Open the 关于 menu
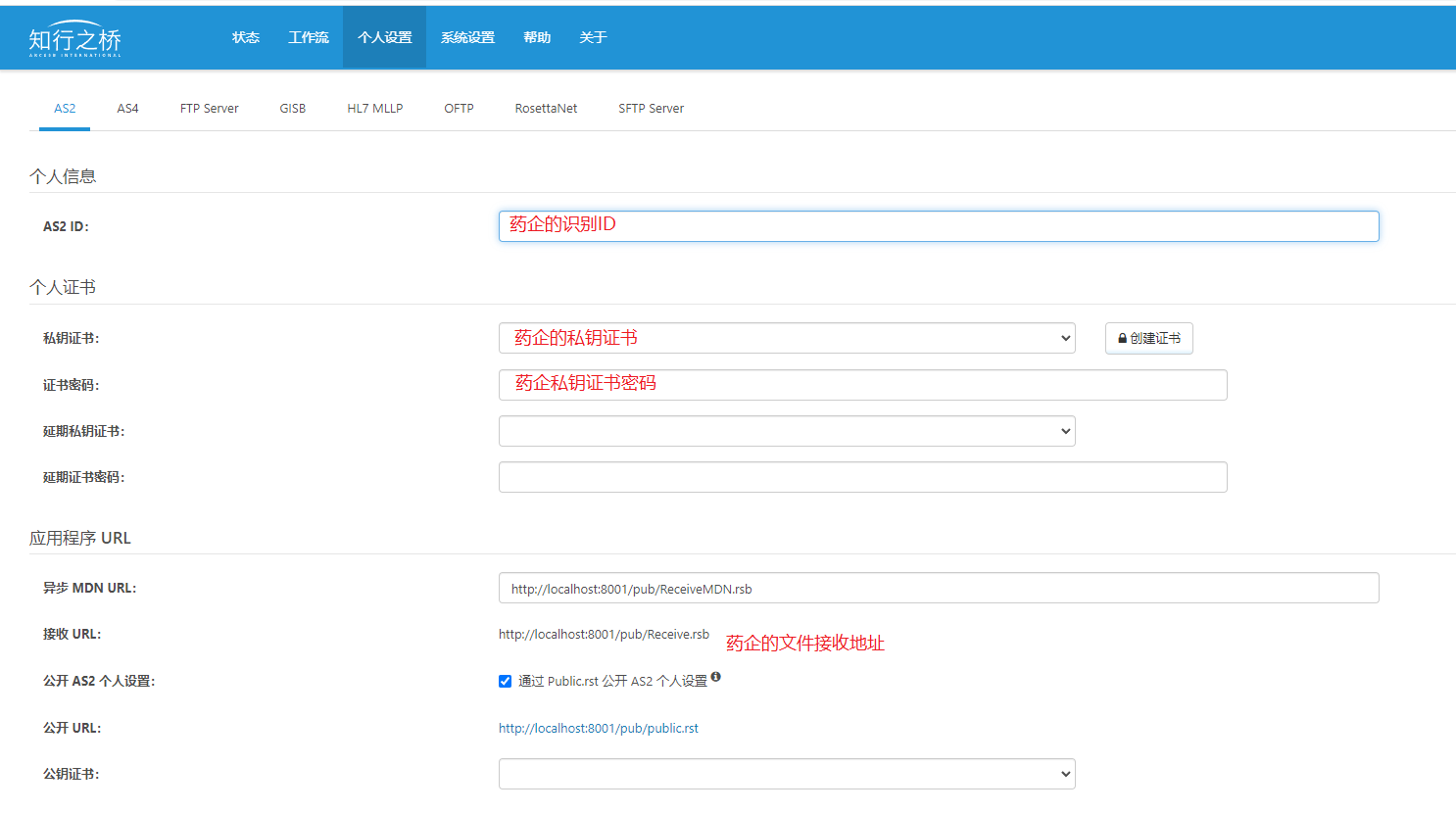This screenshot has width=1456, height=813. [x=593, y=37]
